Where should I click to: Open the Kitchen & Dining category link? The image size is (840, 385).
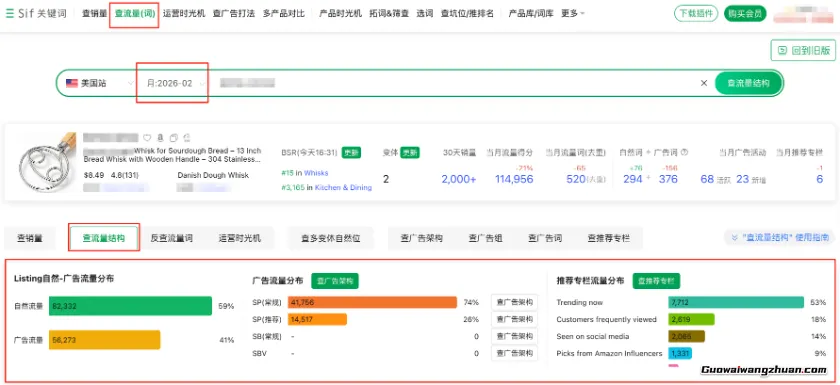coord(343,187)
